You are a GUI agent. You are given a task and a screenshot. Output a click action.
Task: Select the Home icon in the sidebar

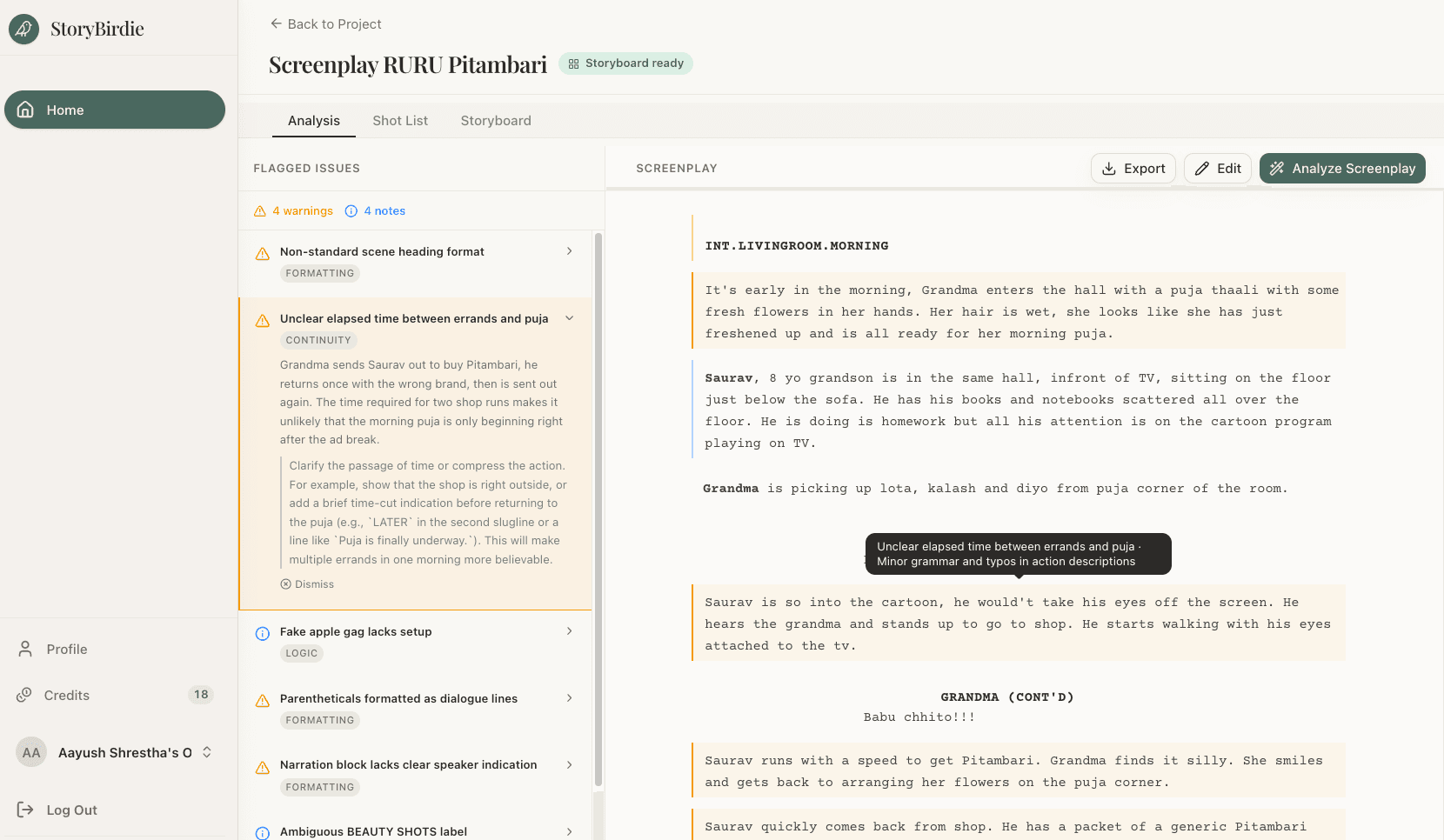(x=24, y=110)
